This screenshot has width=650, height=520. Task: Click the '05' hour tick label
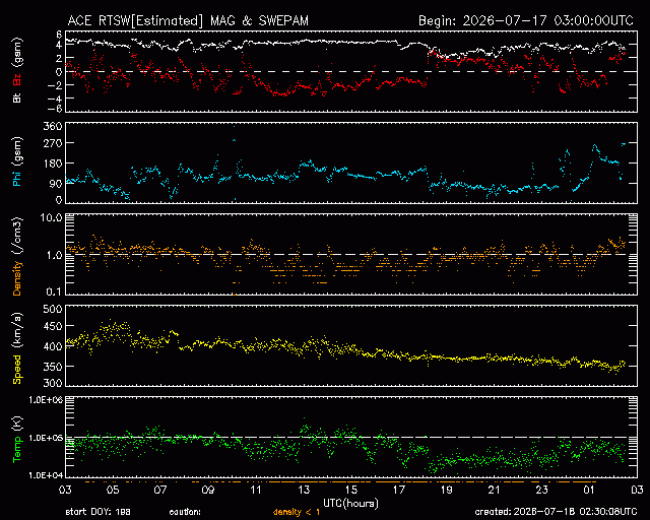point(113,490)
